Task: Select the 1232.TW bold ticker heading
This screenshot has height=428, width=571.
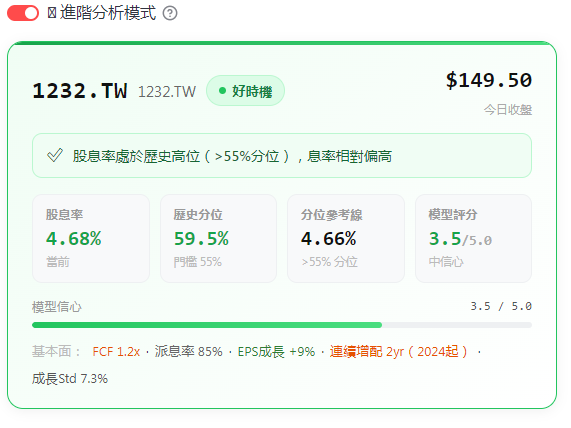Action: click(x=80, y=91)
